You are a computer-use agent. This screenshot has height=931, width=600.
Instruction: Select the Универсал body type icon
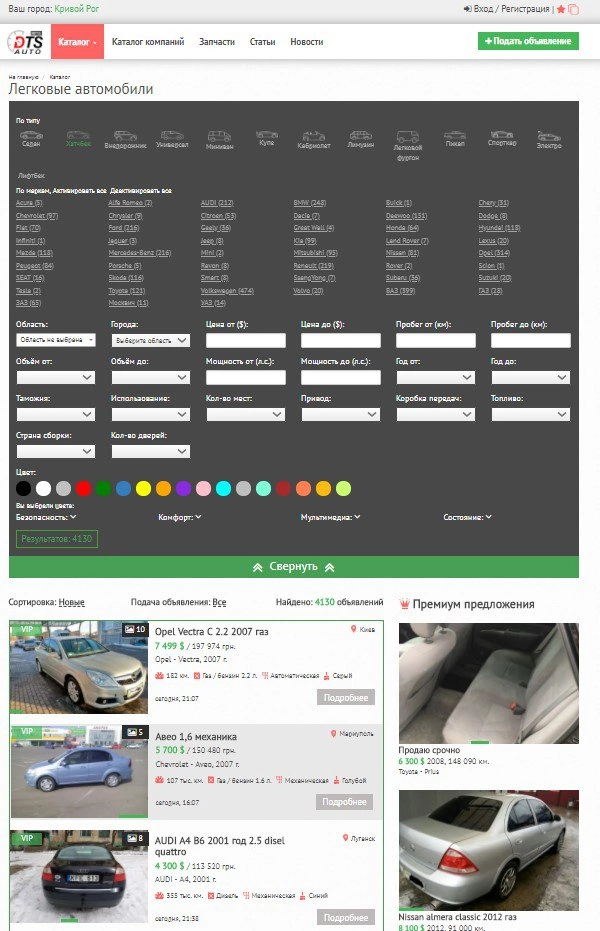coord(172,135)
